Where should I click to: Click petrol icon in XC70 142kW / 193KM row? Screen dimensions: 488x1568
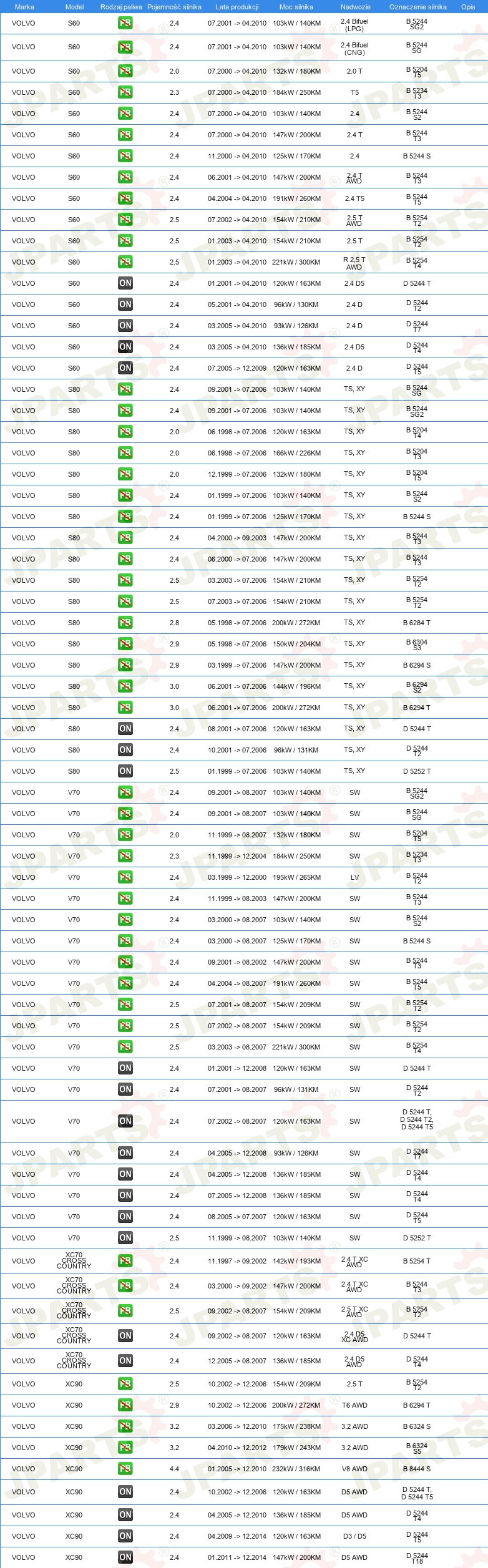125,1261
